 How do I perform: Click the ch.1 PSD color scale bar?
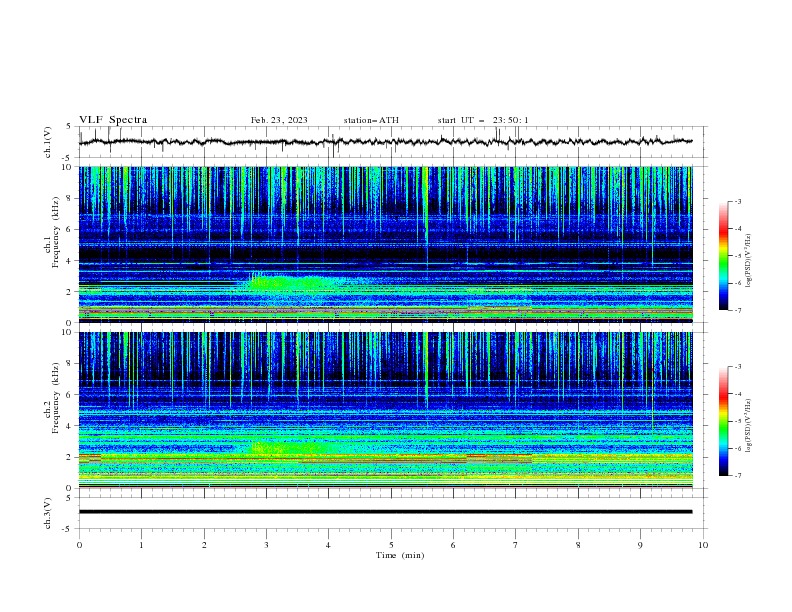[723, 256]
